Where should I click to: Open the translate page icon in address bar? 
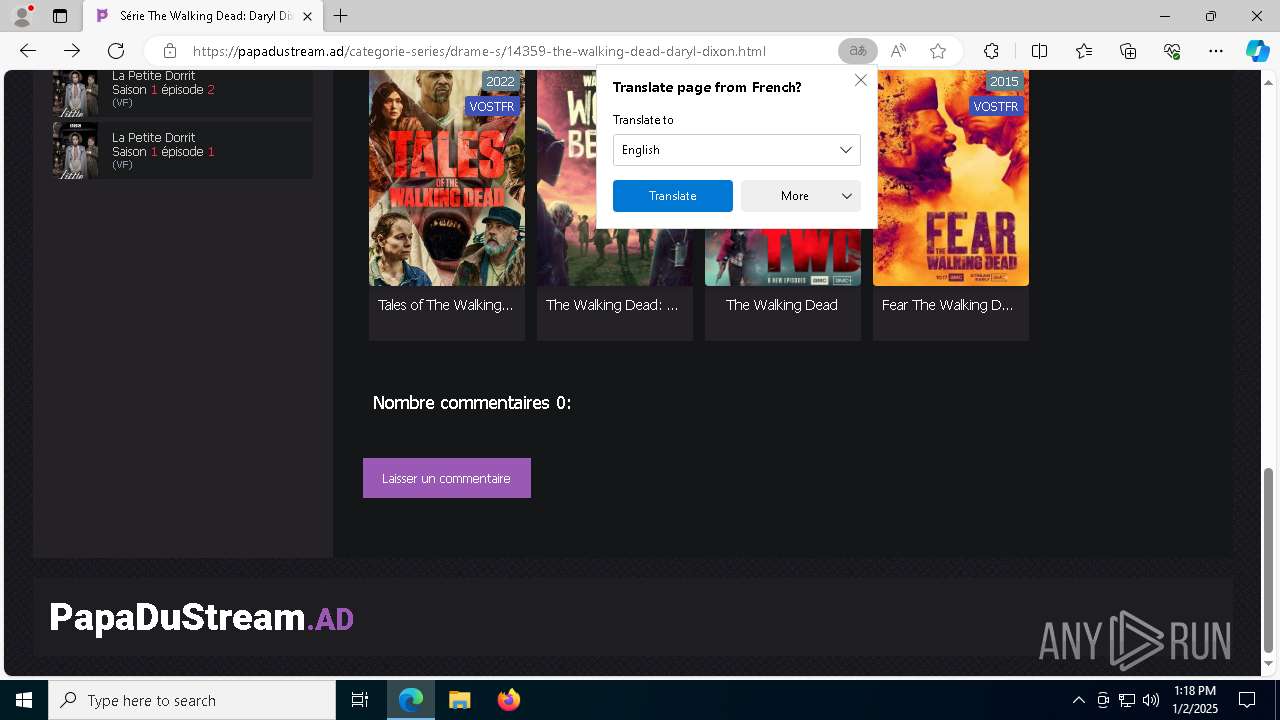(857, 51)
